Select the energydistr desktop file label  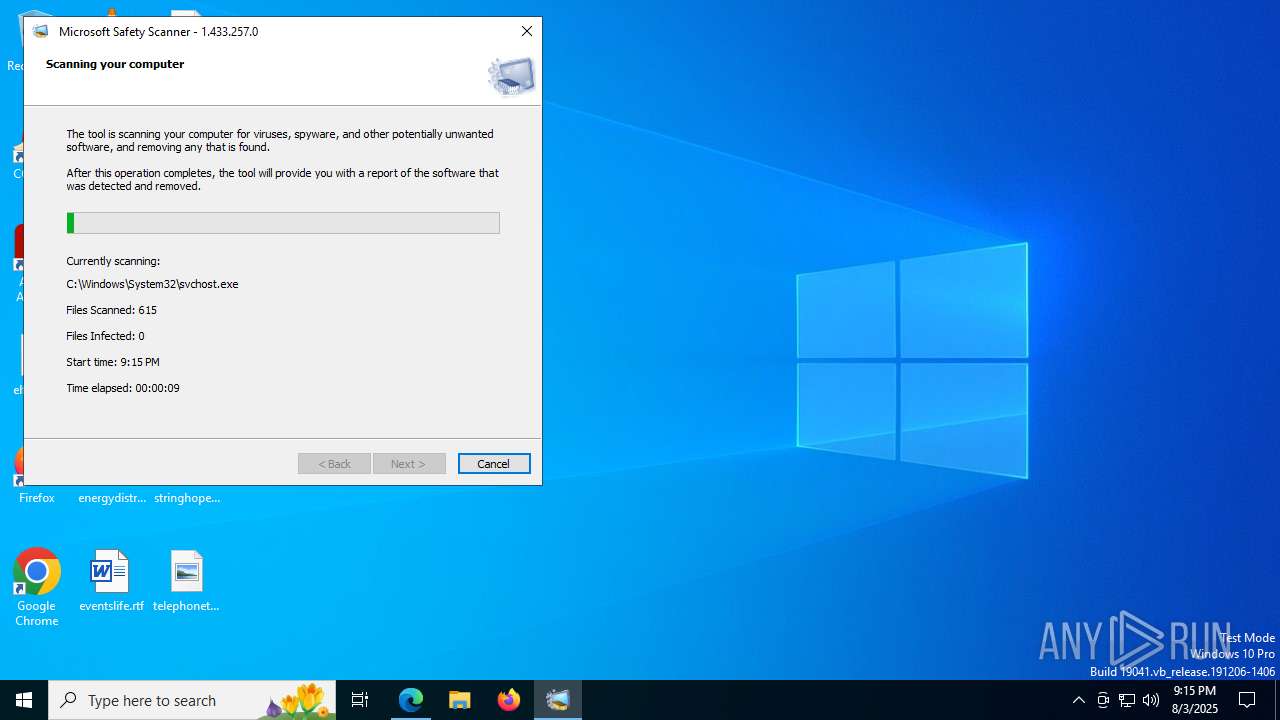click(112, 498)
